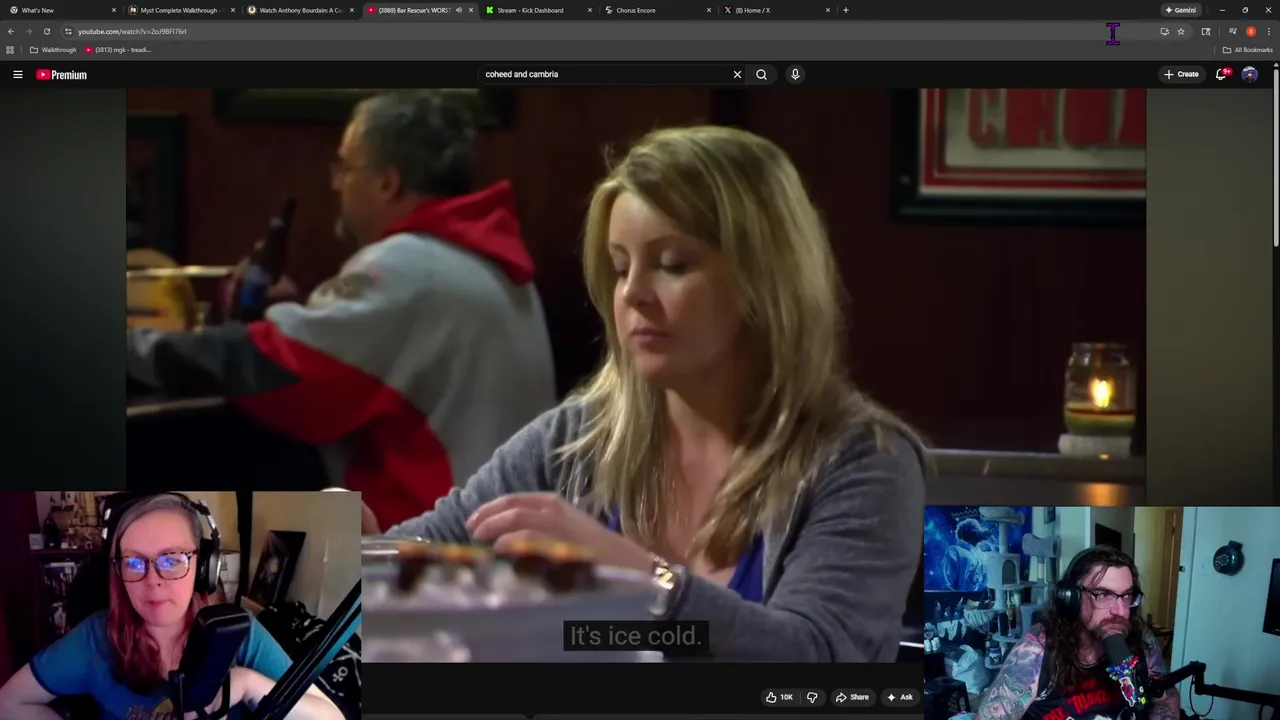Screen dimensions: 1280x720
Task: Close the What's New tab
Action: pos(114,10)
